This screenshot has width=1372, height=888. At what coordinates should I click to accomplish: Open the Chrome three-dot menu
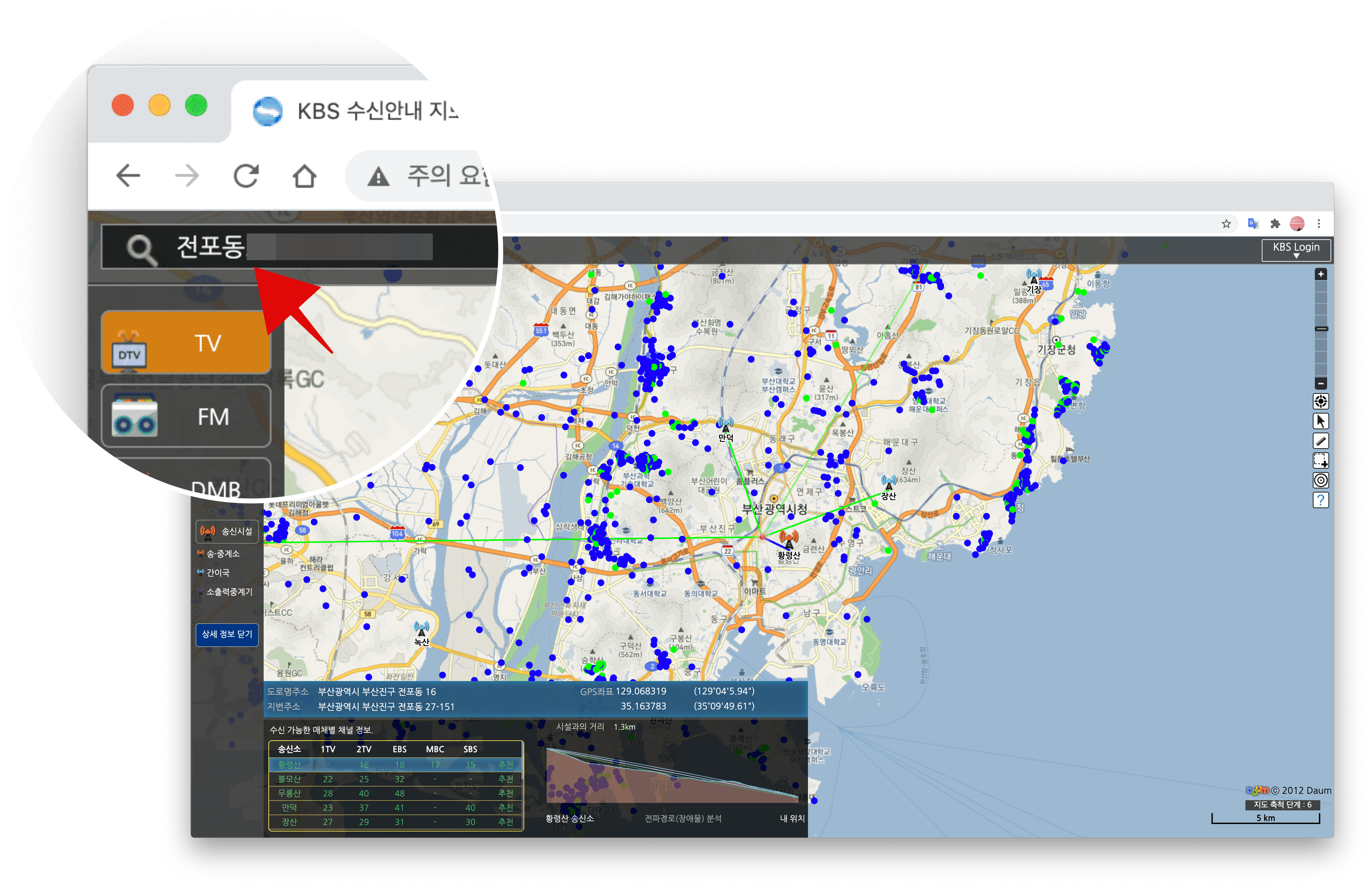coord(1318,224)
